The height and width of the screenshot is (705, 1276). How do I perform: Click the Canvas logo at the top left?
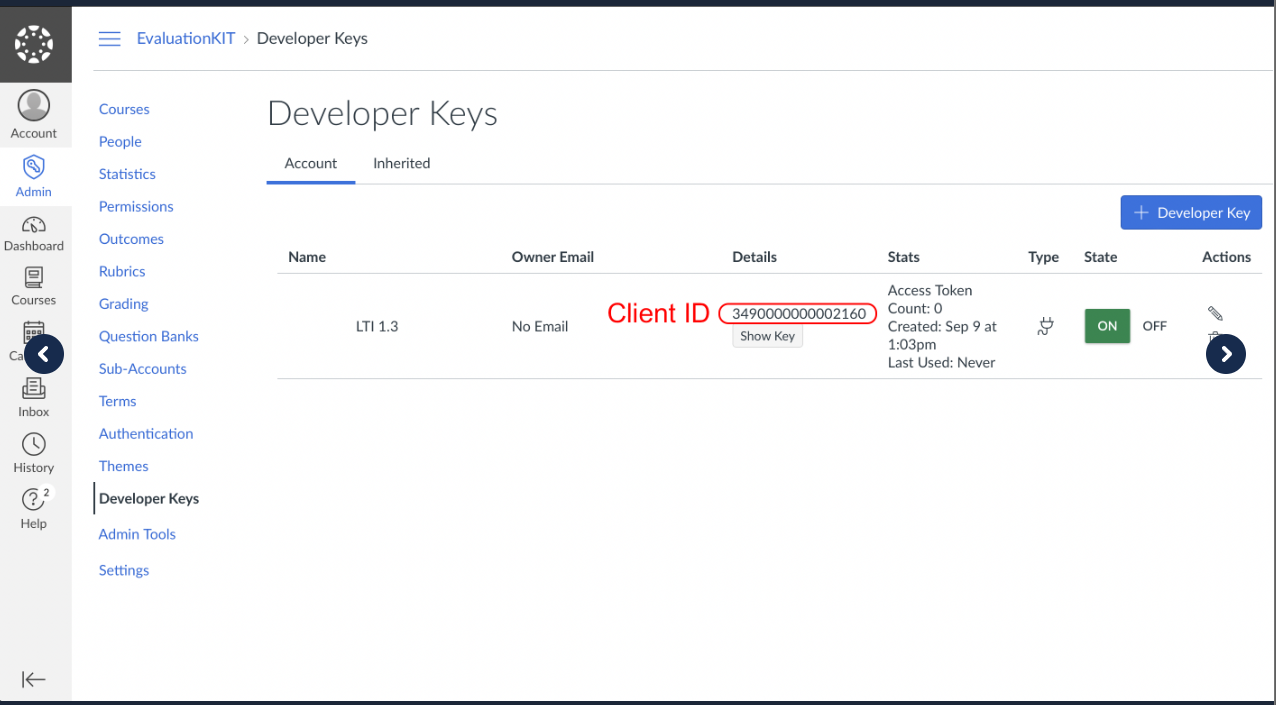pyautogui.click(x=34, y=44)
